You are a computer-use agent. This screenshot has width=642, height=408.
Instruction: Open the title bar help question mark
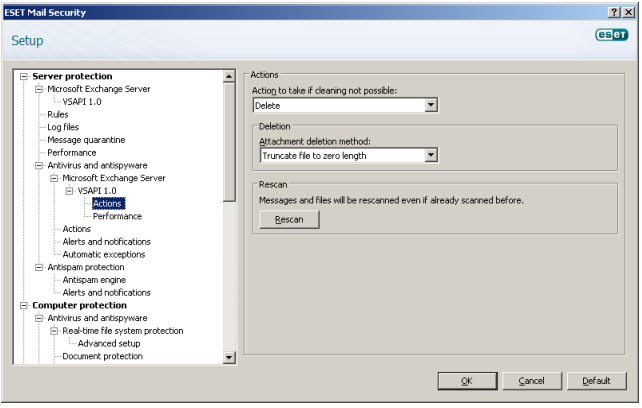(x=614, y=12)
